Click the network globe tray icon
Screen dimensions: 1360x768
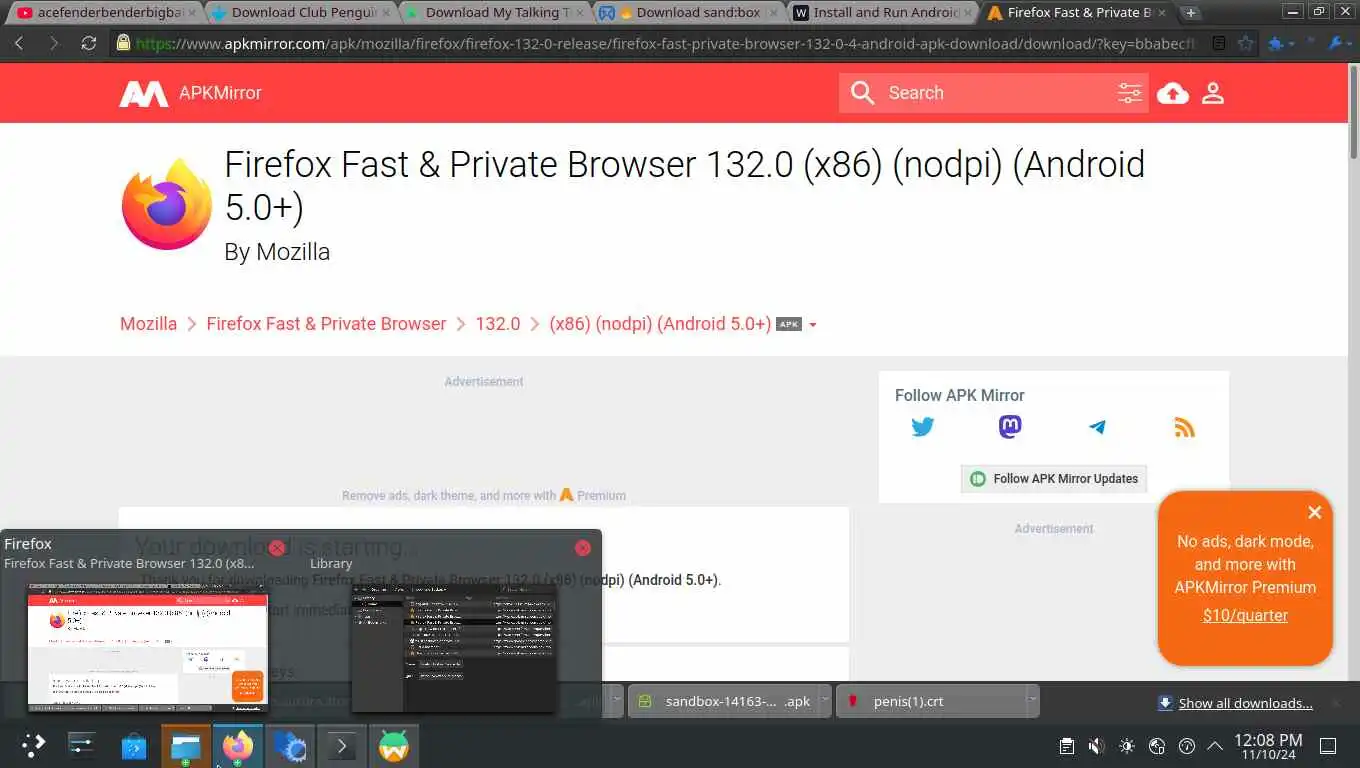[x=1157, y=746]
